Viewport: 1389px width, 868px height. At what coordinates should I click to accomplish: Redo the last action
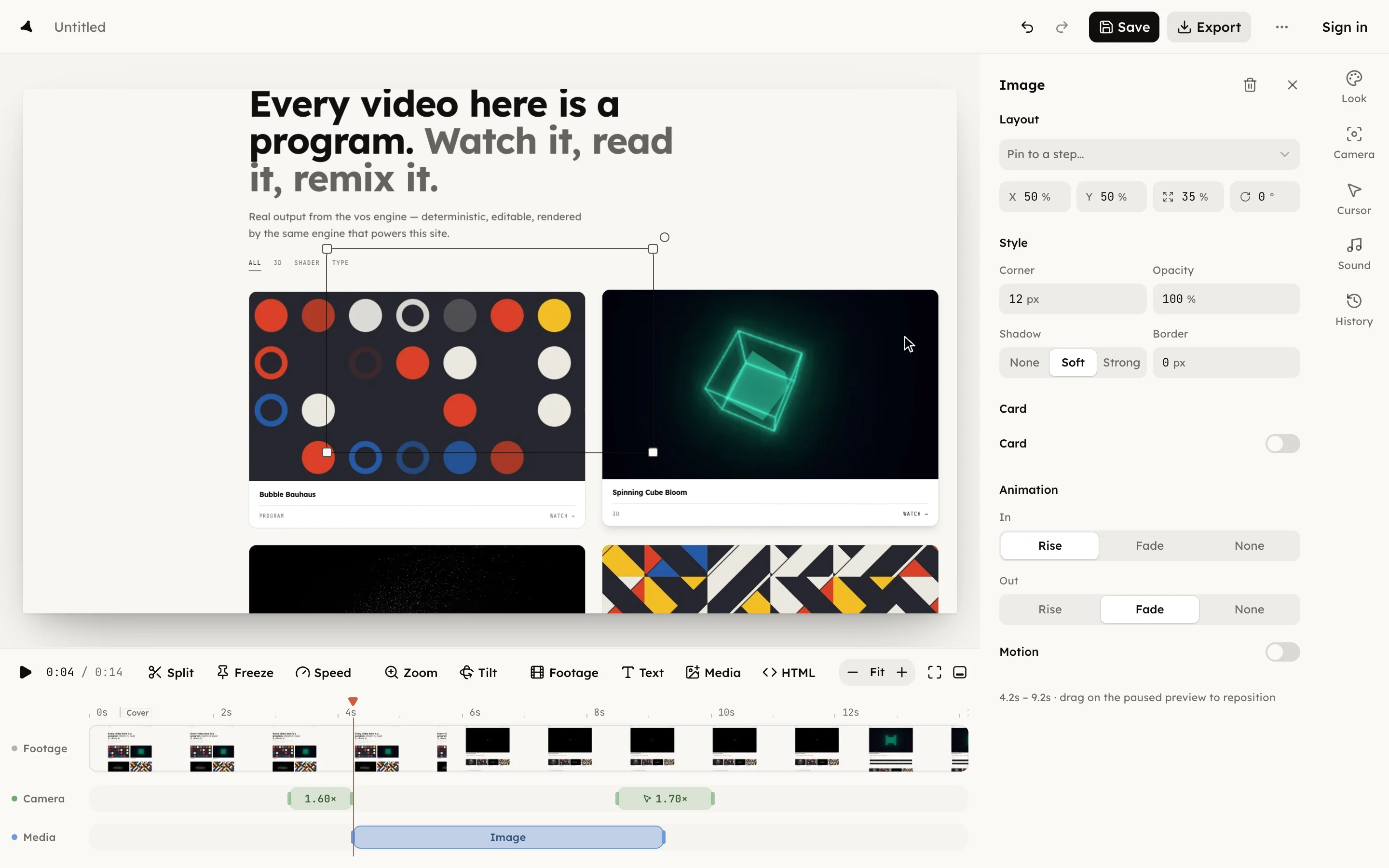1062,27
